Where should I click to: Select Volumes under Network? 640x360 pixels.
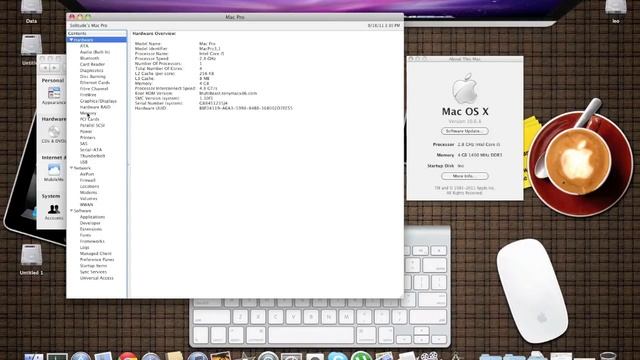[89, 198]
